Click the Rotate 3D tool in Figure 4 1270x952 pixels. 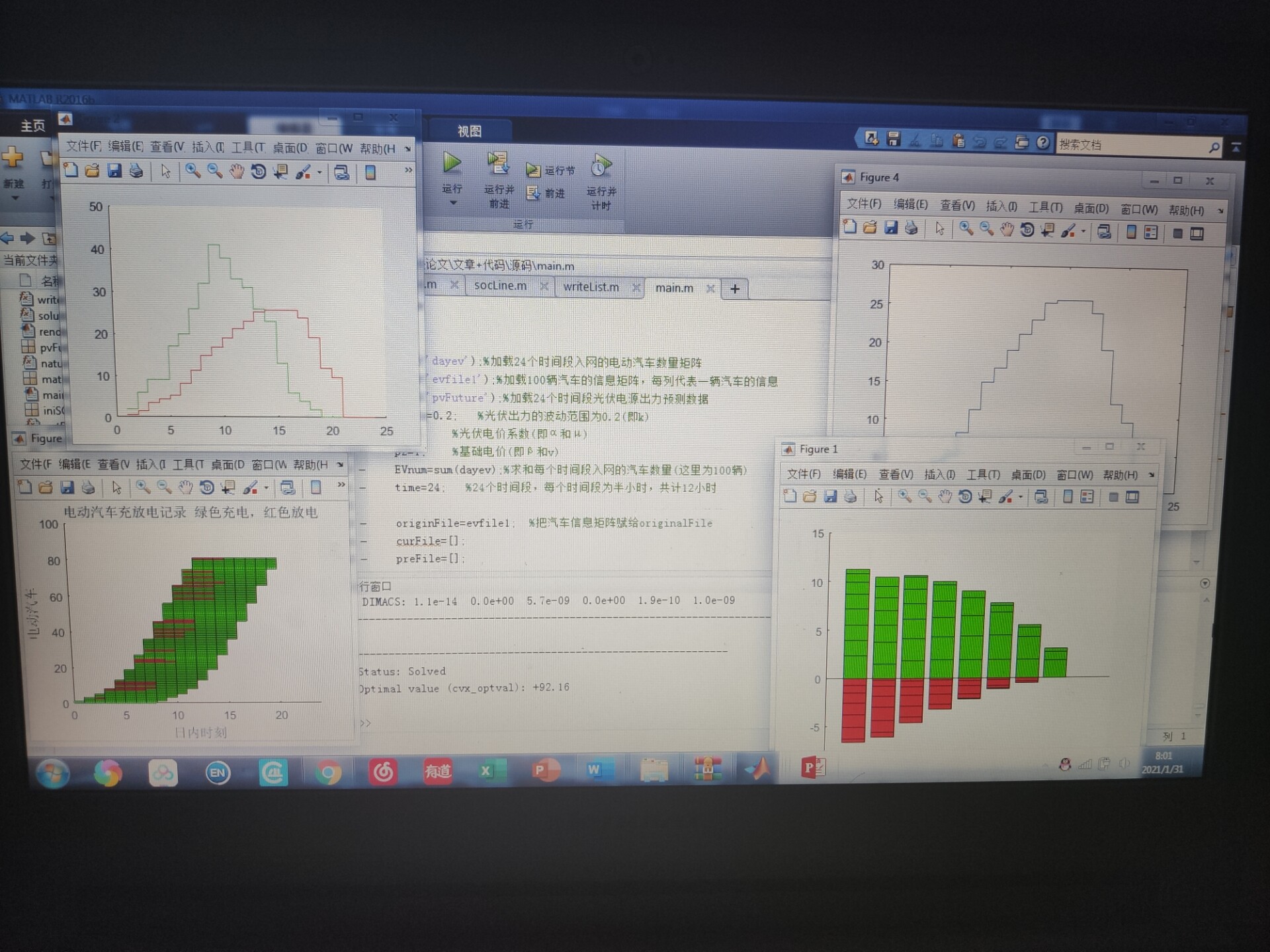coord(1027,230)
